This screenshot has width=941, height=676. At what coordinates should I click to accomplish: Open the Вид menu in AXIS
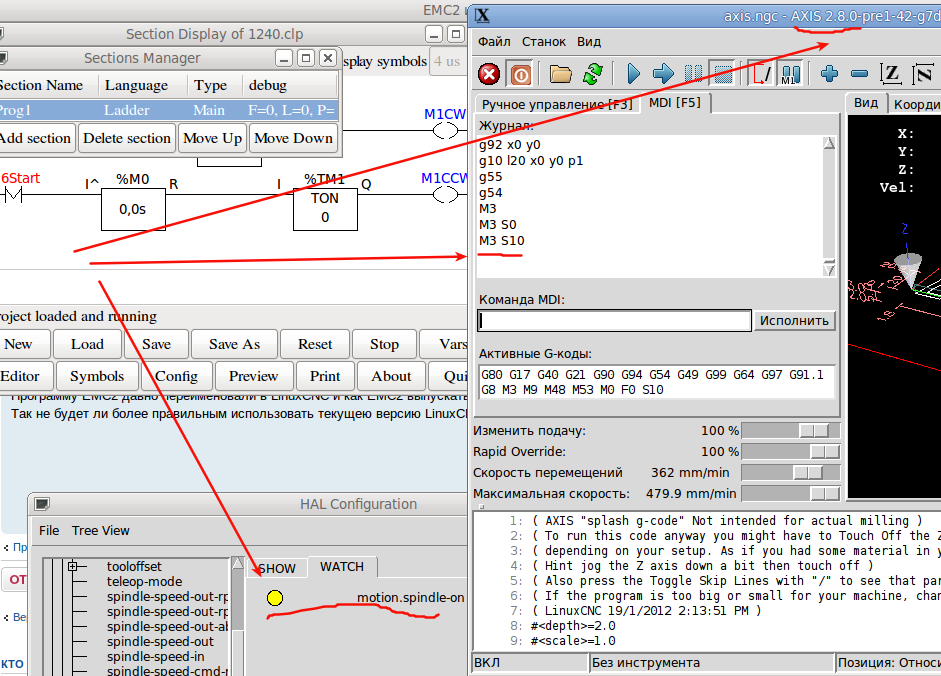click(589, 41)
